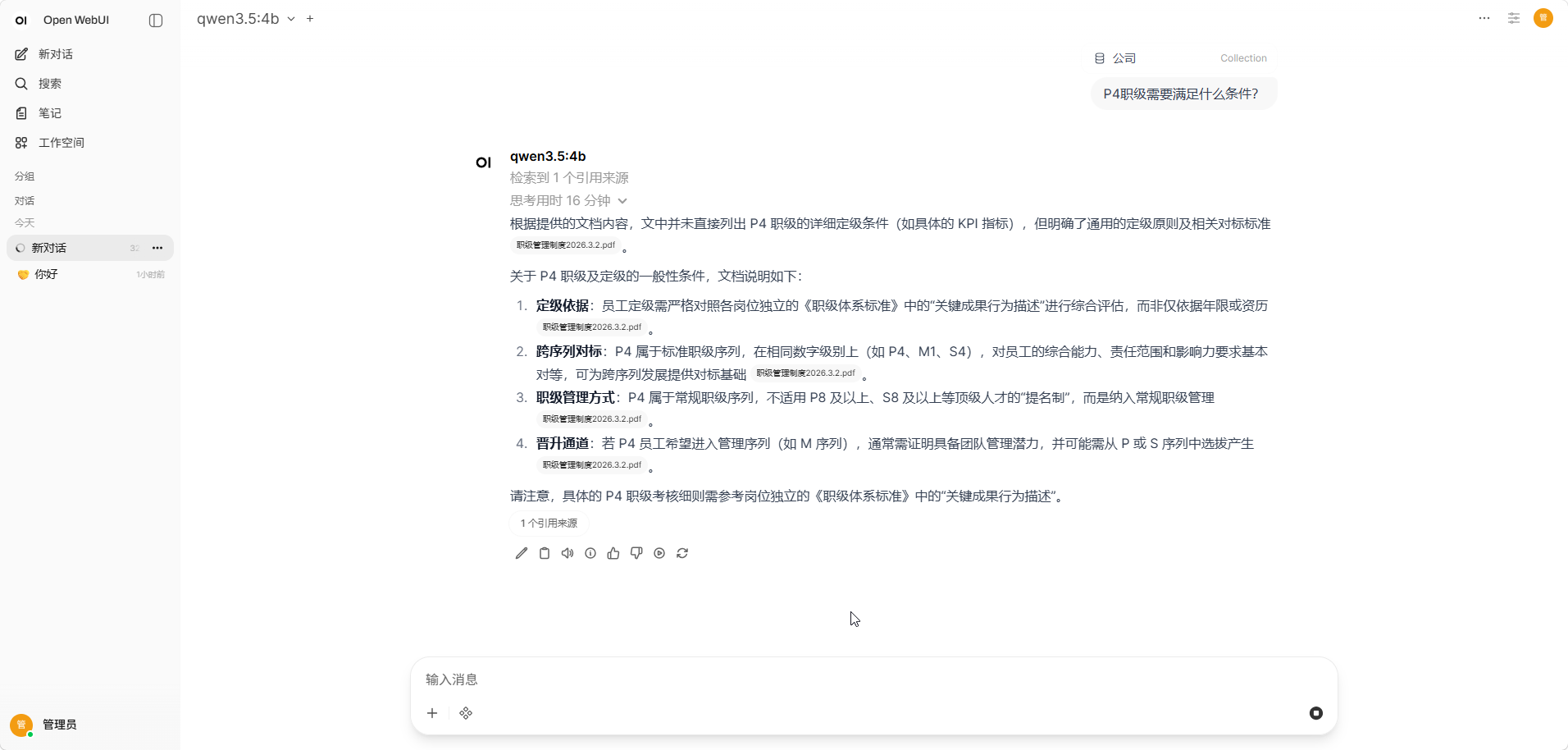The height and width of the screenshot is (750, 1568).
Task: Copy the response using the clipboard icon
Action: tap(544, 553)
